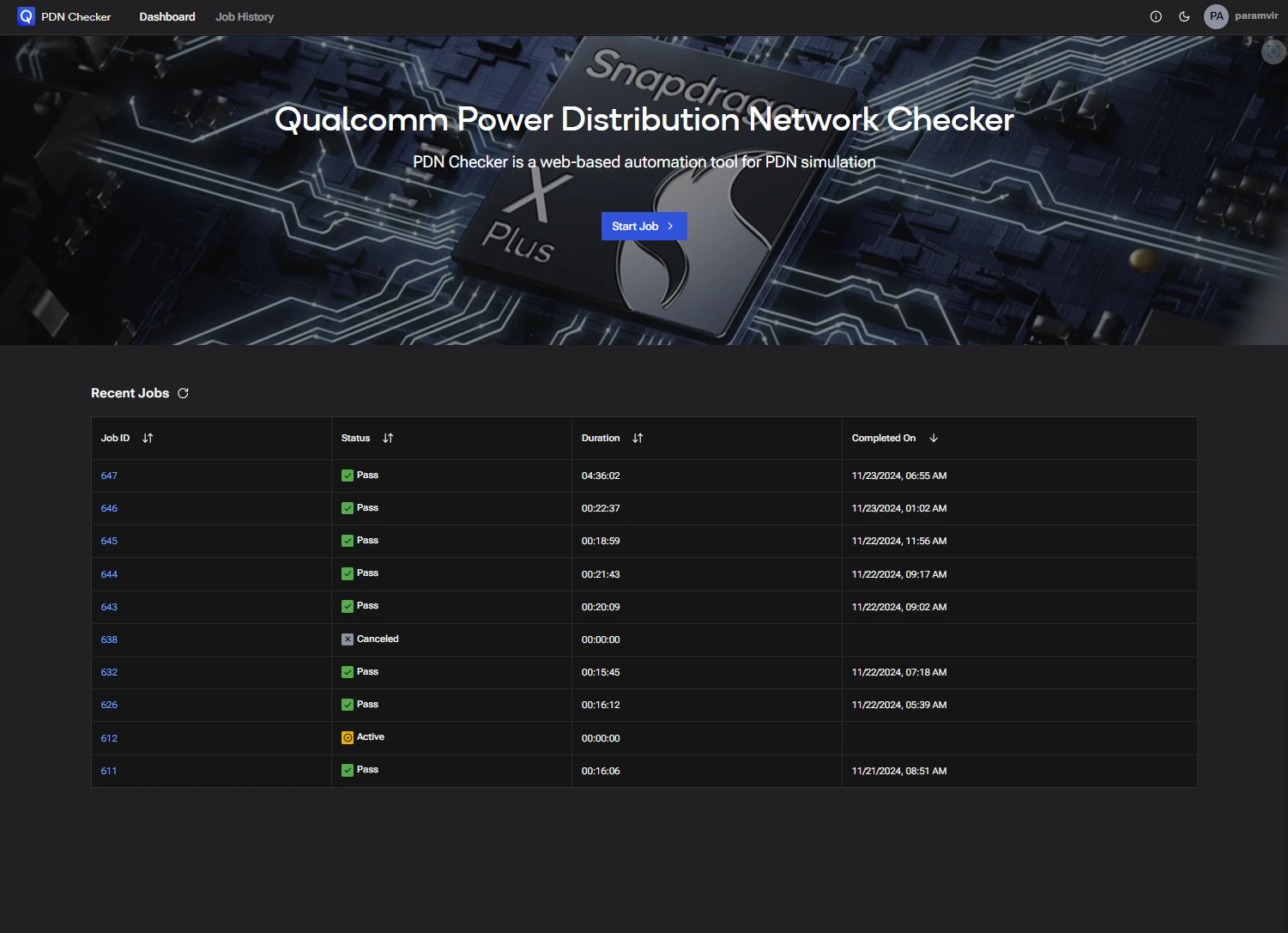
Task: Click the floating round icon in banner corner
Action: pyautogui.click(x=1273, y=51)
